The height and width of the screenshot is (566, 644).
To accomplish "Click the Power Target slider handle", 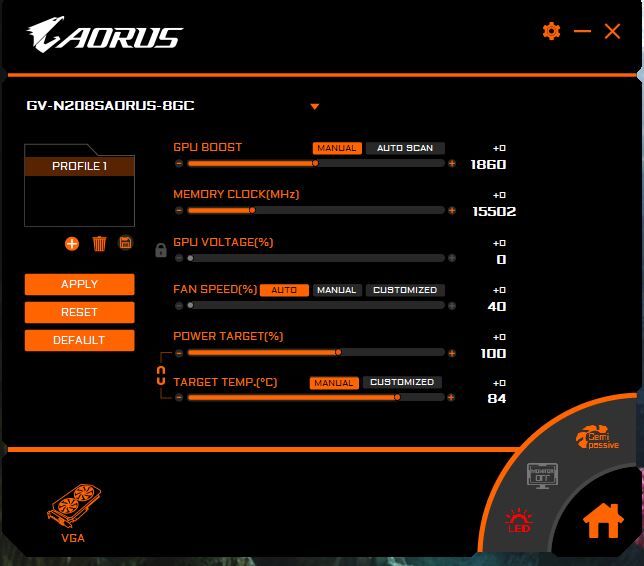I will point(338,352).
